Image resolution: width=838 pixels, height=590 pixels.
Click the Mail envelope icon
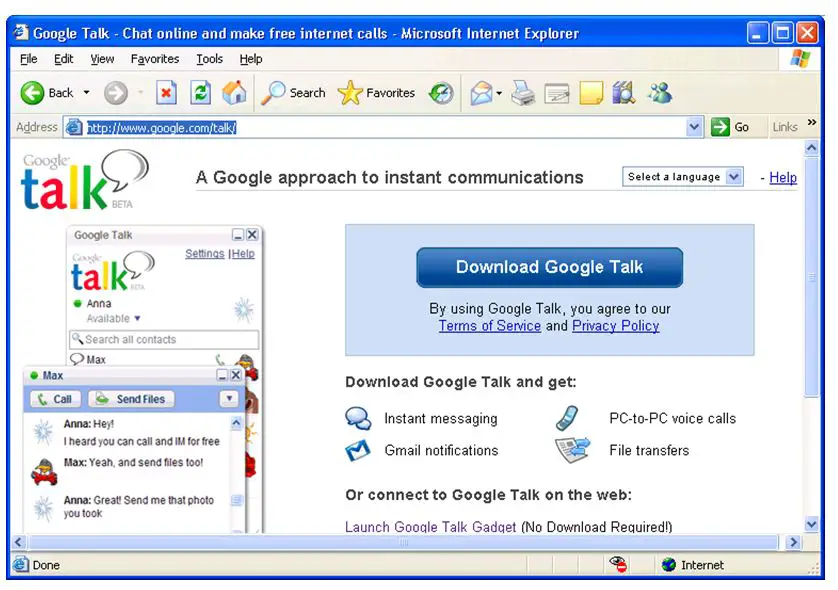pyautogui.click(x=482, y=93)
